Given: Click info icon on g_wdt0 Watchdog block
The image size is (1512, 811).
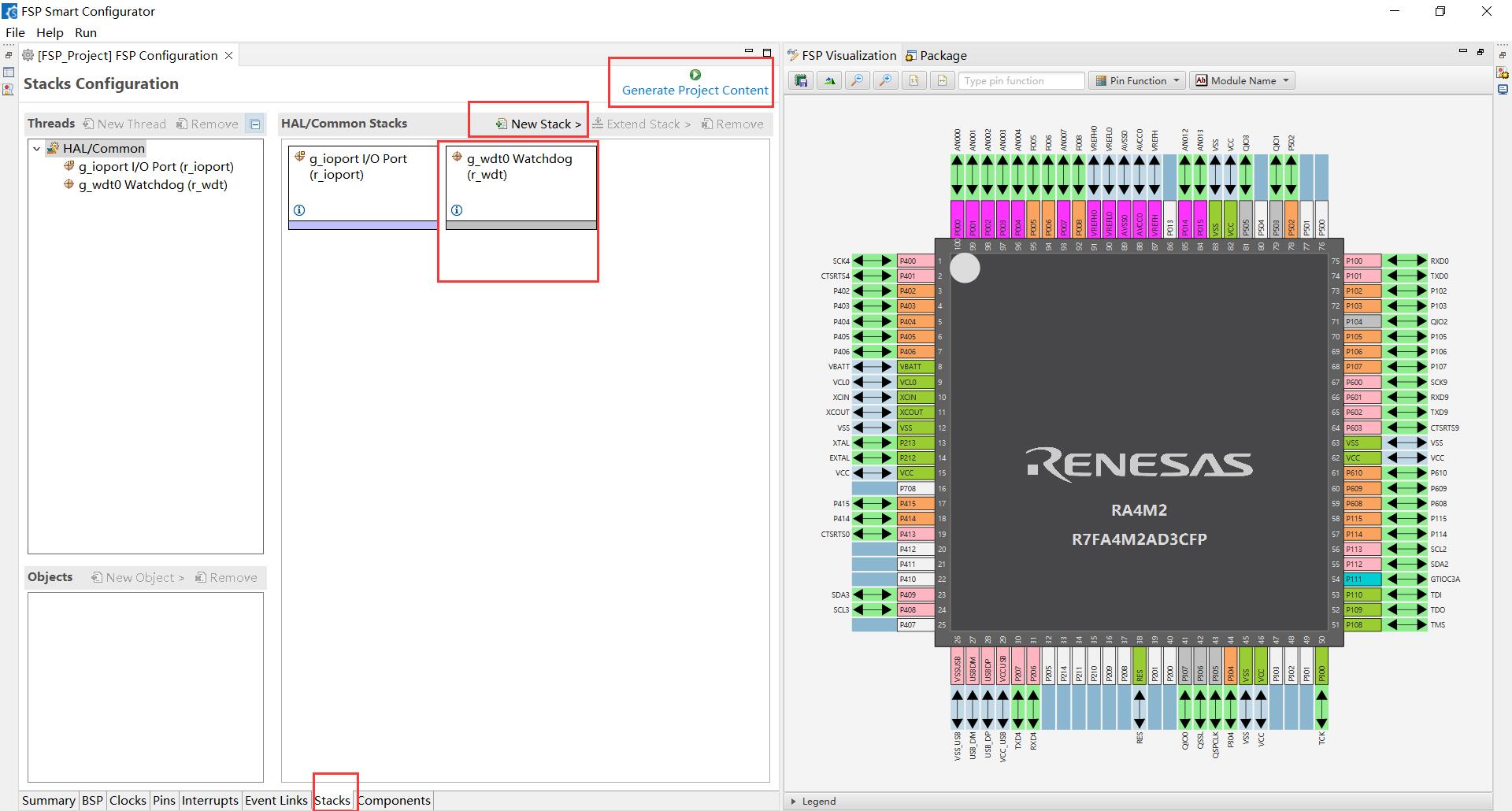Looking at the screenshot, I should click(457, 210).
